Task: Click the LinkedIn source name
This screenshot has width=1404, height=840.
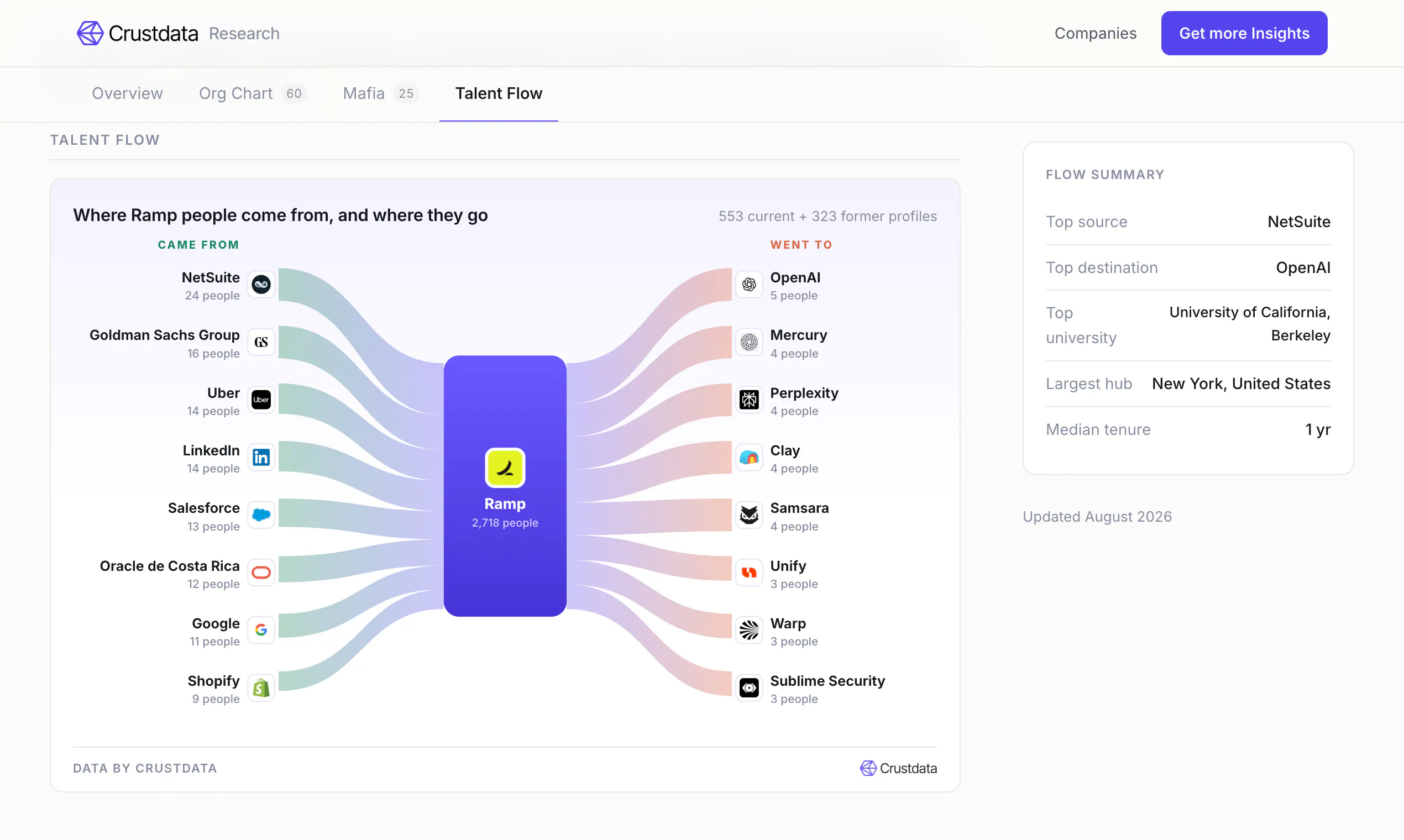Action: pos(211,450)
